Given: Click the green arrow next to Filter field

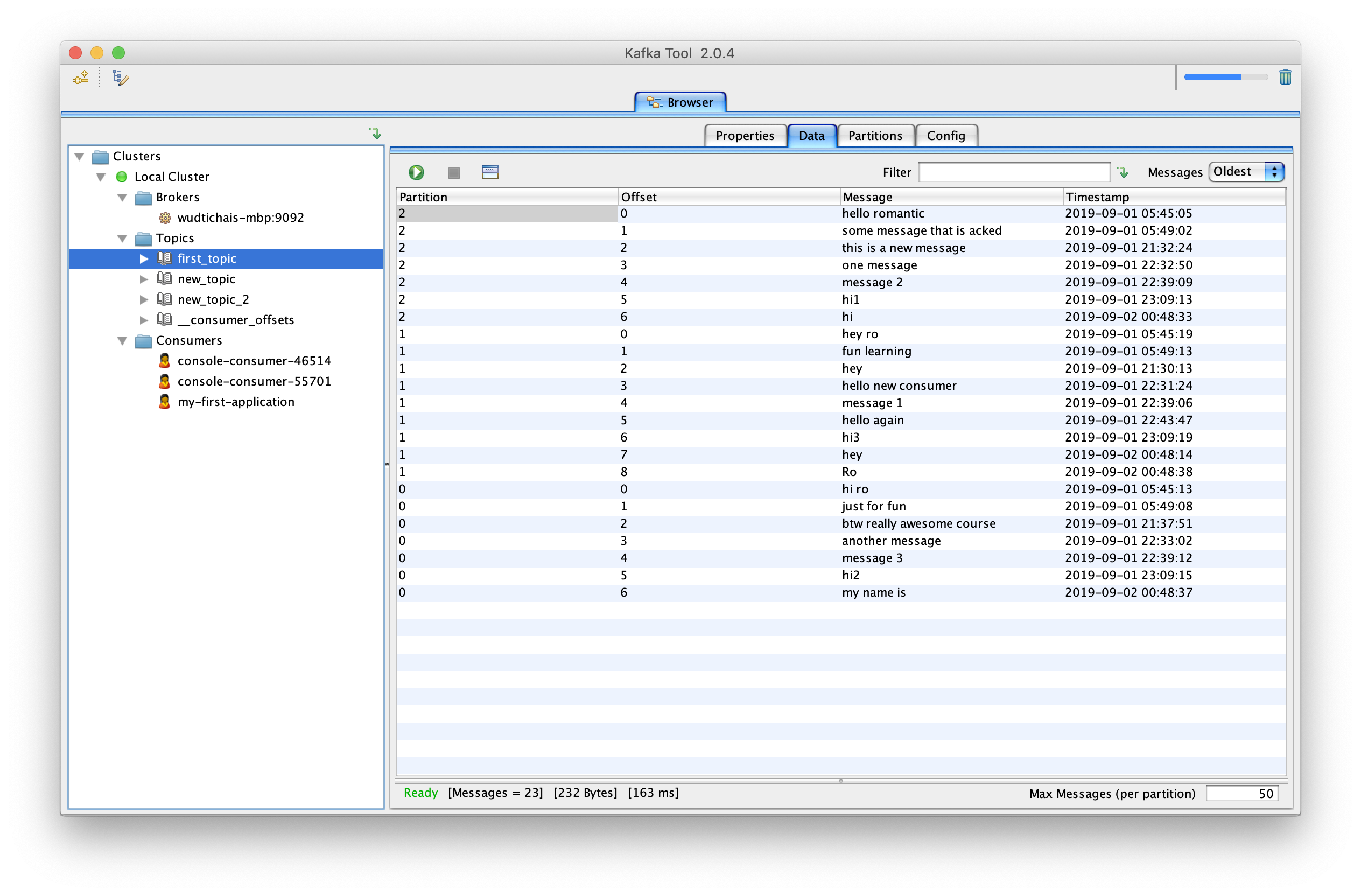Looking at the screenshot, I should tap(1123, 172).
